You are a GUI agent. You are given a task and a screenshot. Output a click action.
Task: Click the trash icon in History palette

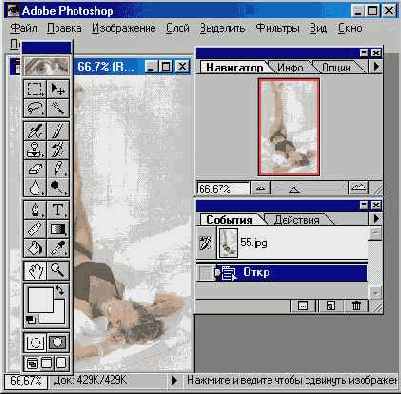pyautogui.click(x=356, y=305)
